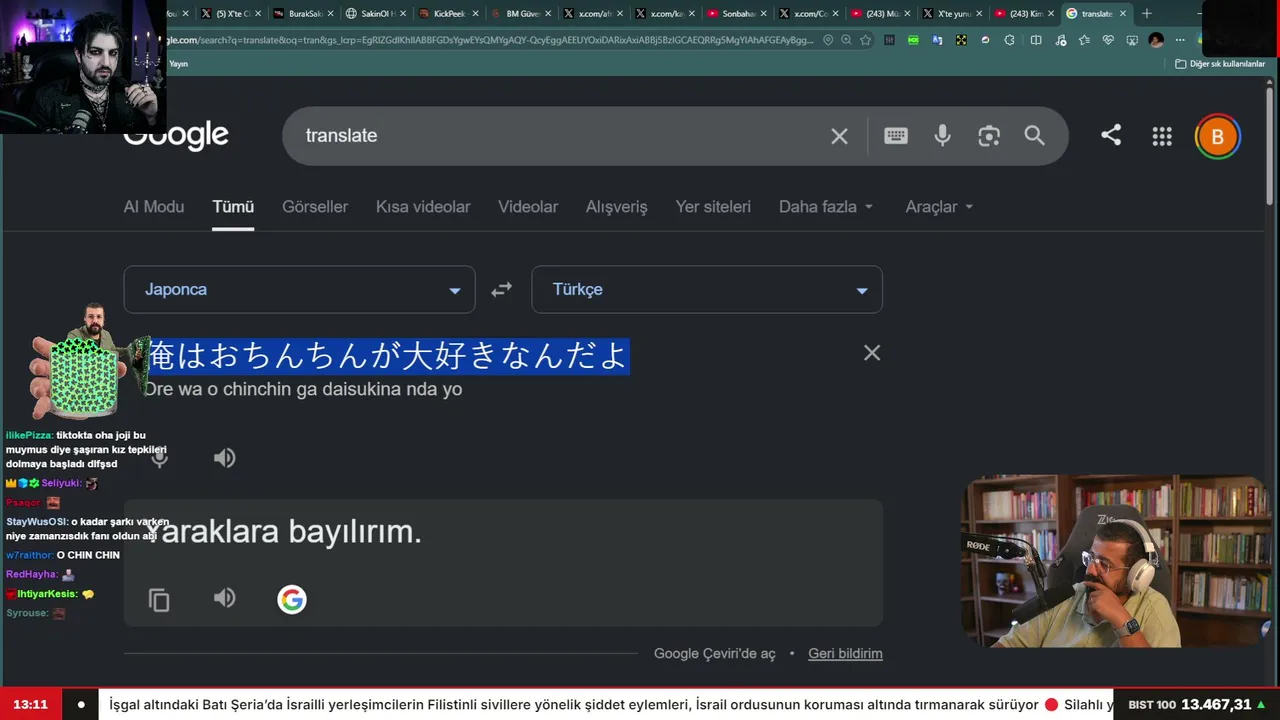Switch to Görseller tab
The height and width of the screenshot is (720, 1280).
(x=315, y=207)
